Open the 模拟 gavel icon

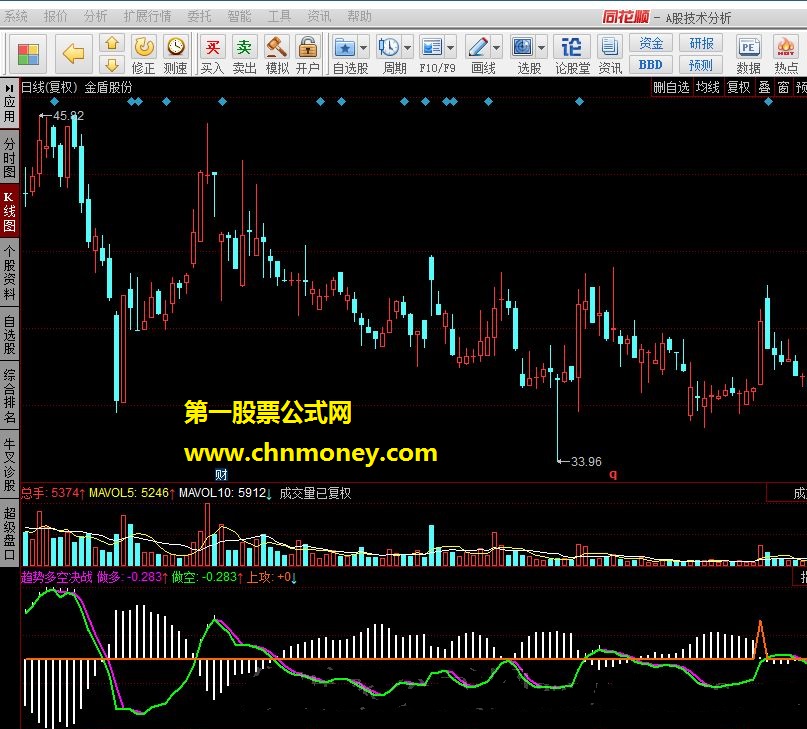276,47
